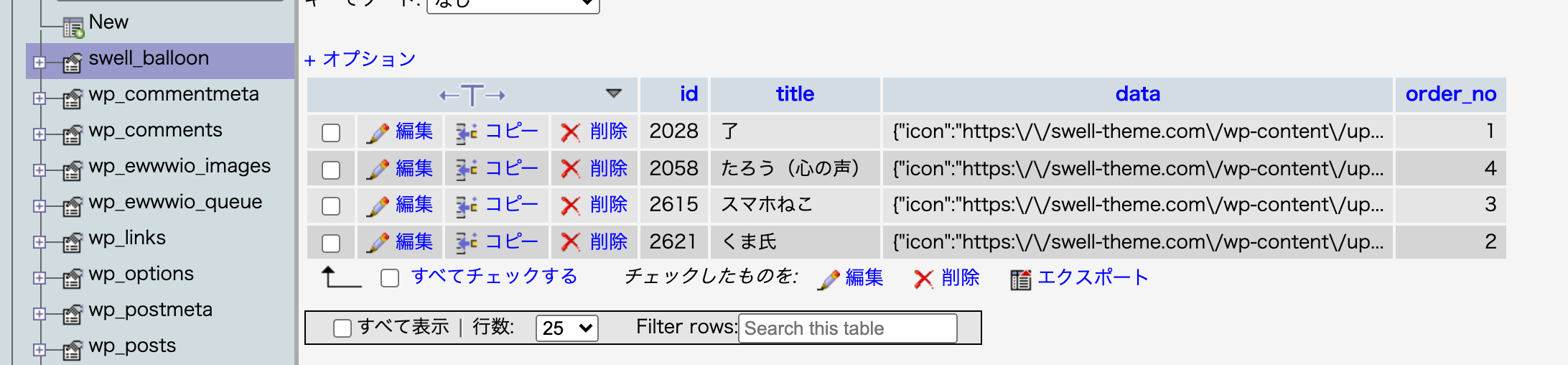This screenshot has height=365, width=1568.
Task: Sort by the title column header
Action: [795, 94]
